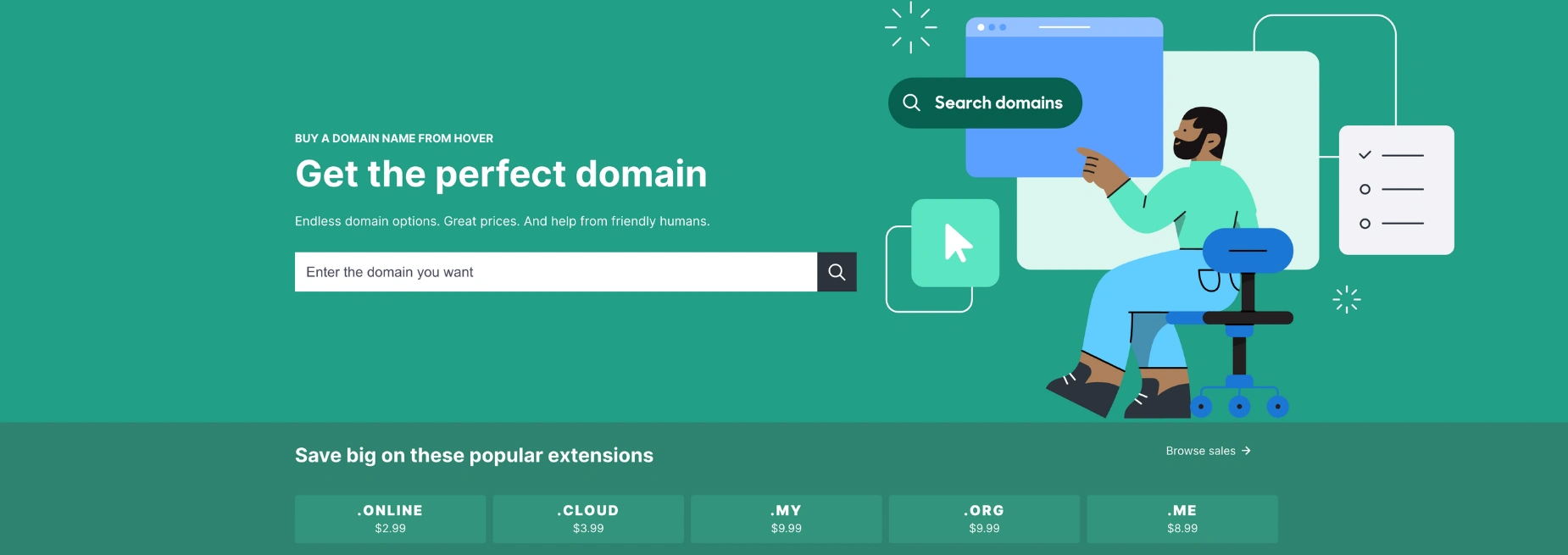Image resolution: width=1568 pixels, height=555 pixels.
Task: Click 'Save big on these popular extensions' heading
Action: point(474,456)
